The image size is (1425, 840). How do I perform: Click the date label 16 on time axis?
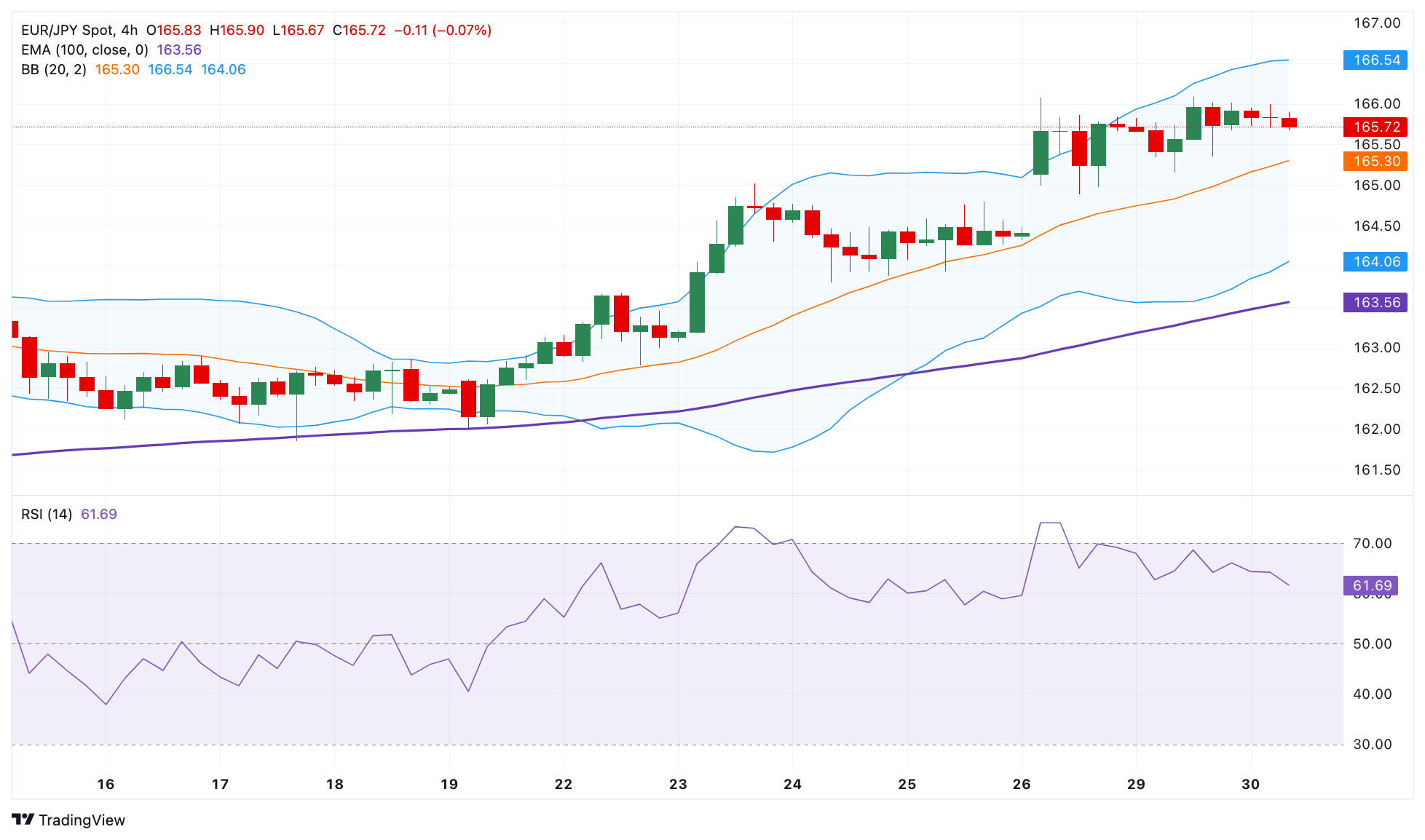106,785
